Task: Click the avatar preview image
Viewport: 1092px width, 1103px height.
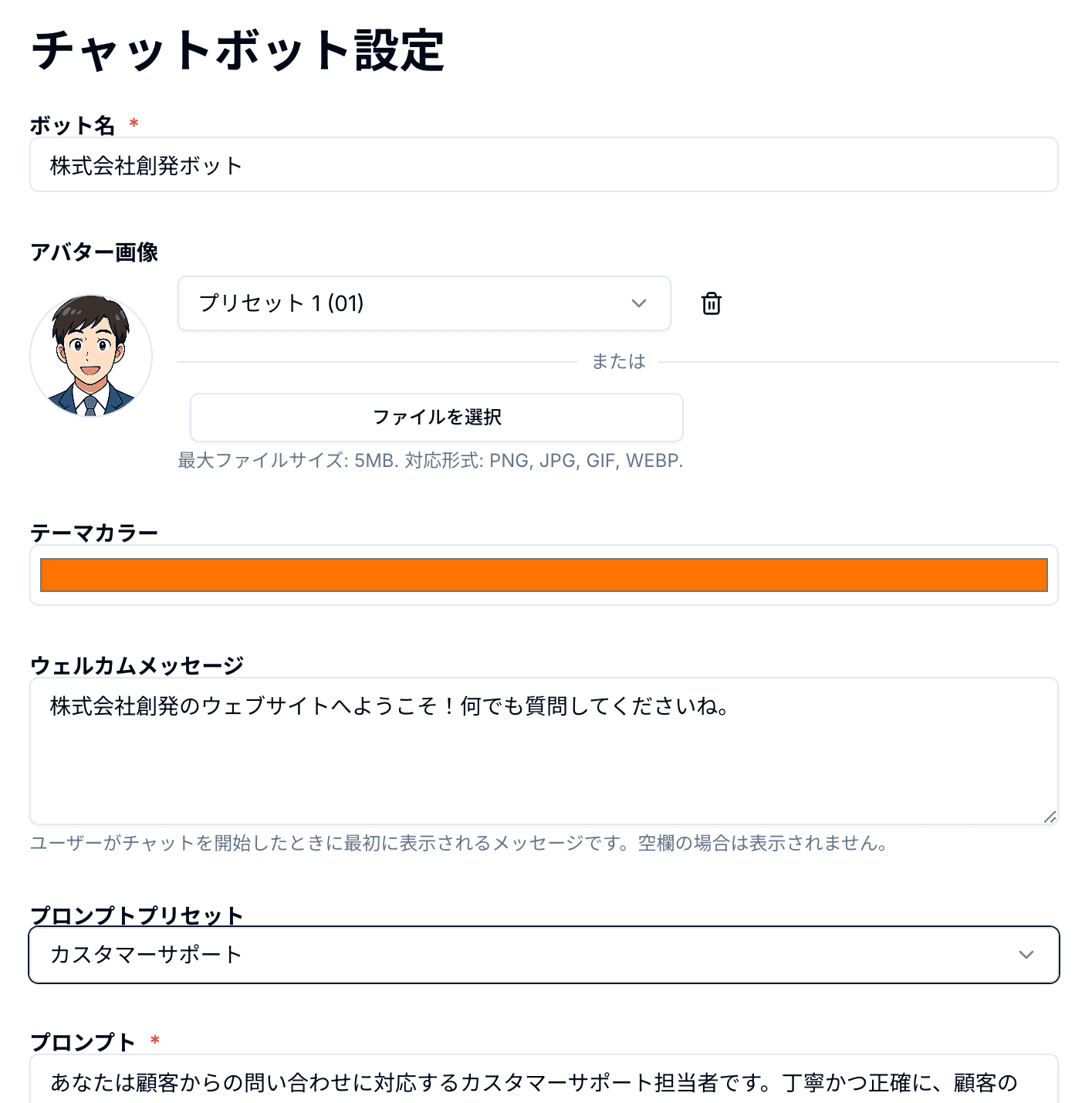Action: [91, 356]
